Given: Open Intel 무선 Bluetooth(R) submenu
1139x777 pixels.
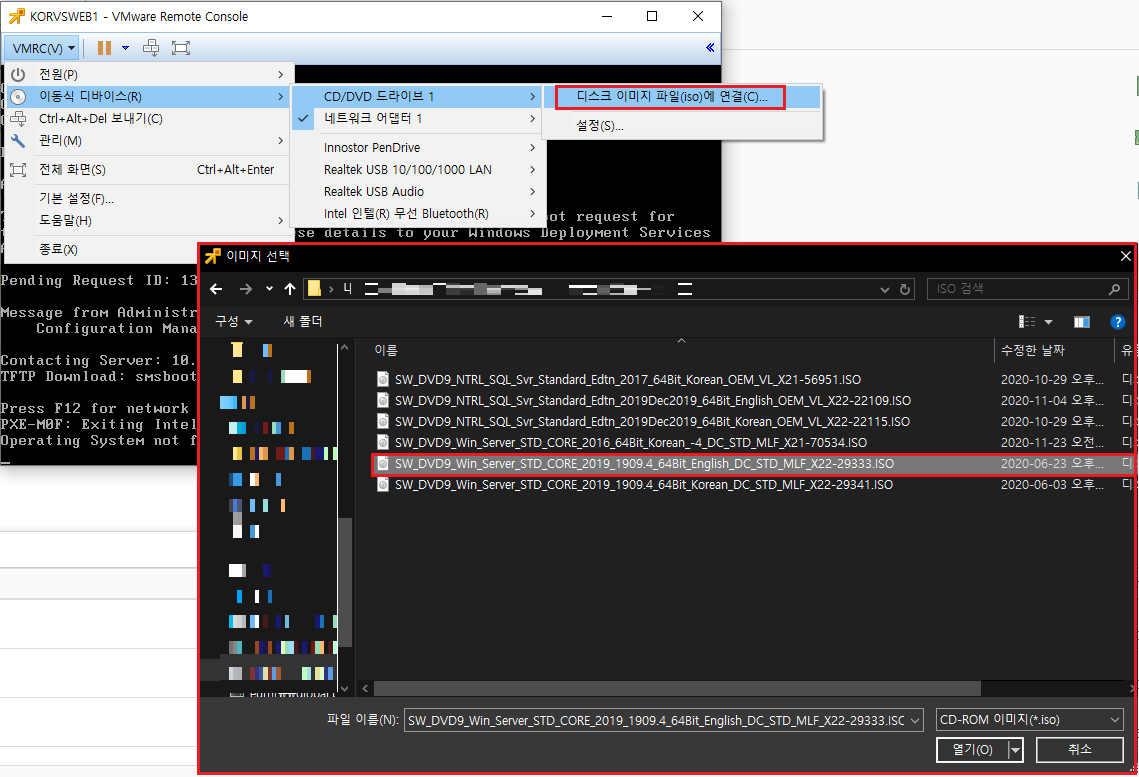Looking at the screenshot, I should (416, 213).
